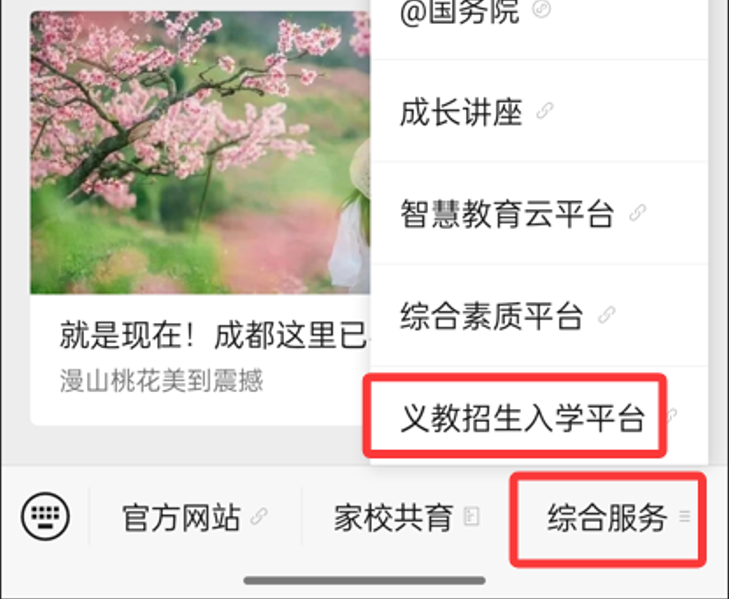Click link icon next to 智慧教育云平台
The height and width of the screenshot is (599, 729).
[x=637, y=213]
